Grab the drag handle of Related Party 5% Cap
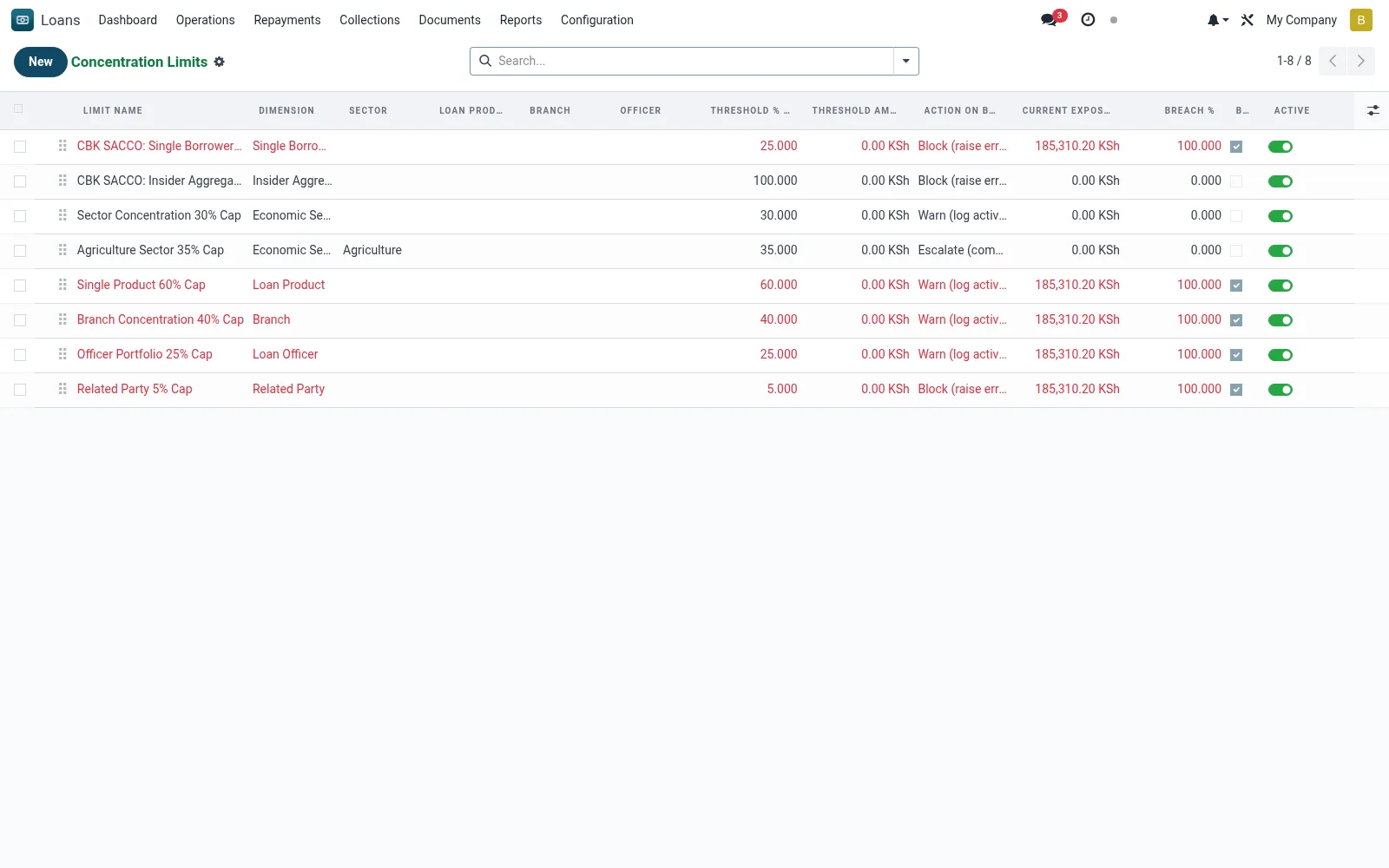This screenshot has width=1389, height=868. (63, 389)
